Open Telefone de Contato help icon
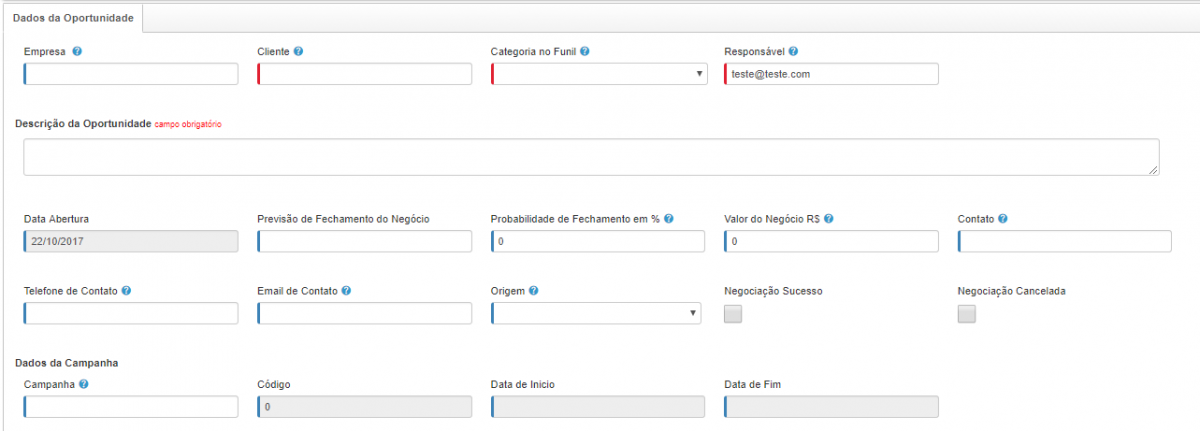The image size is (1200, 431). [127, 291]
